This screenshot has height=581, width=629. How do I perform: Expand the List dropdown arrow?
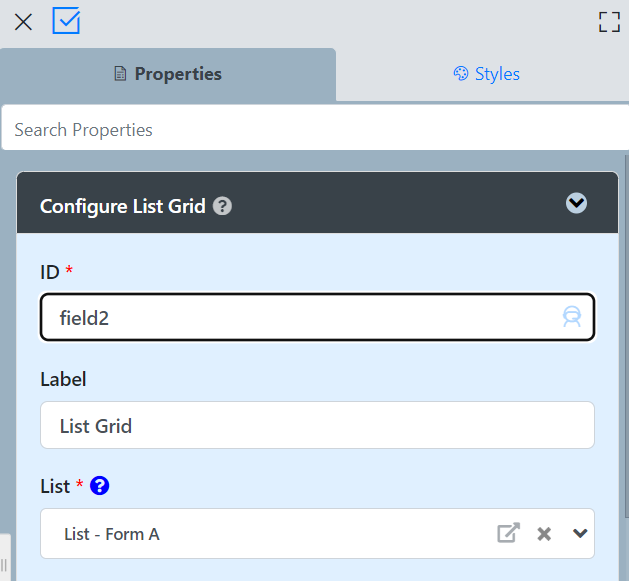580,533
